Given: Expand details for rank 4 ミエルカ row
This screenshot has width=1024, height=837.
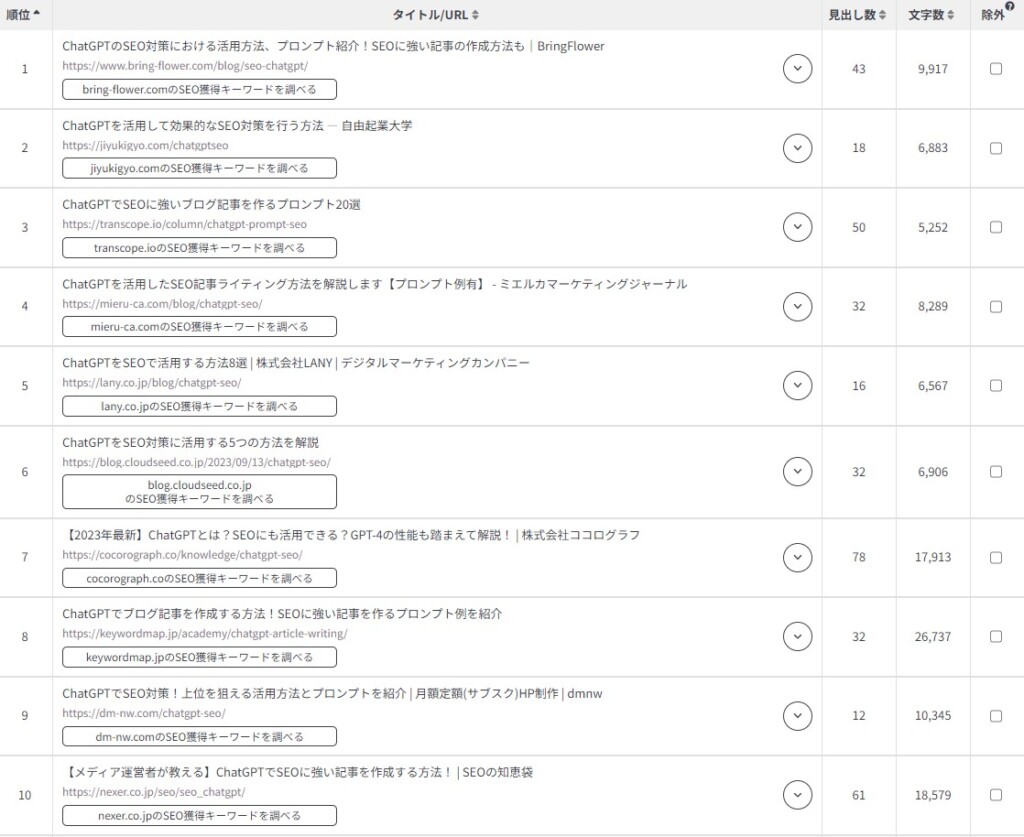Looking at the screenshot, I should pos(797,306).
